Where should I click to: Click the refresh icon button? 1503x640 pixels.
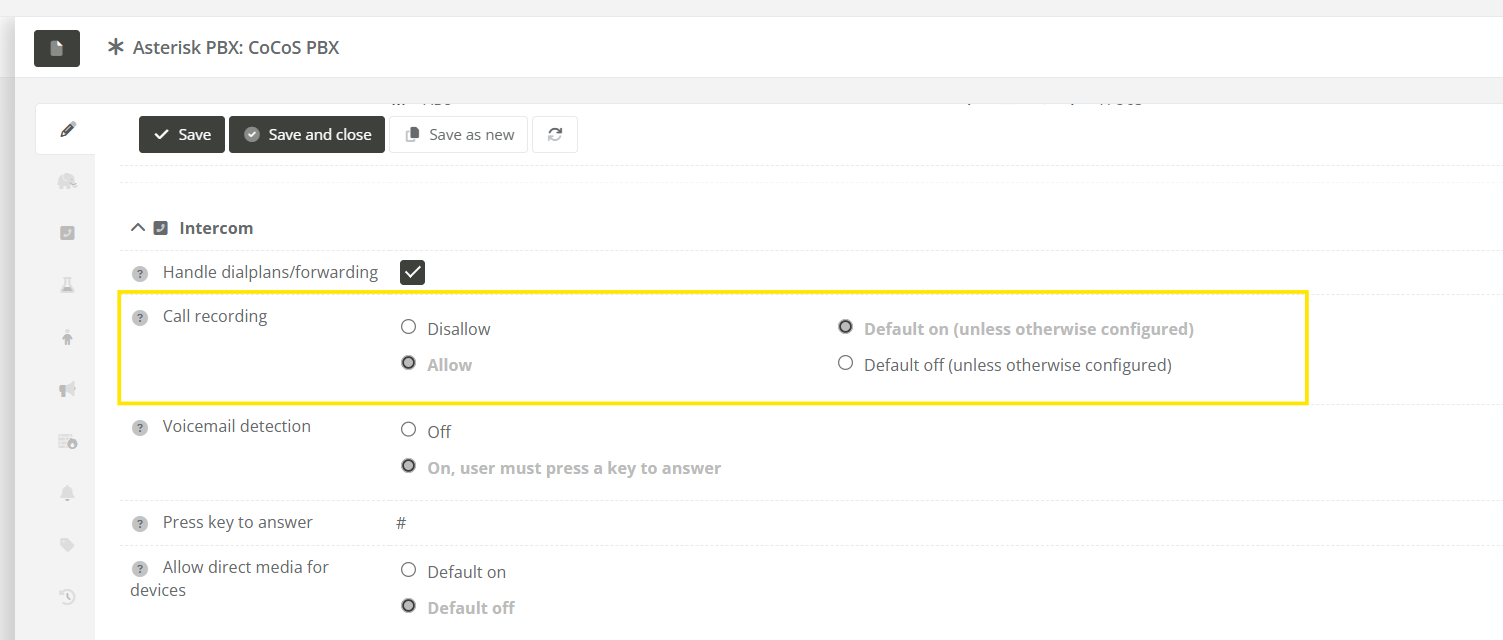pos(555,135)
